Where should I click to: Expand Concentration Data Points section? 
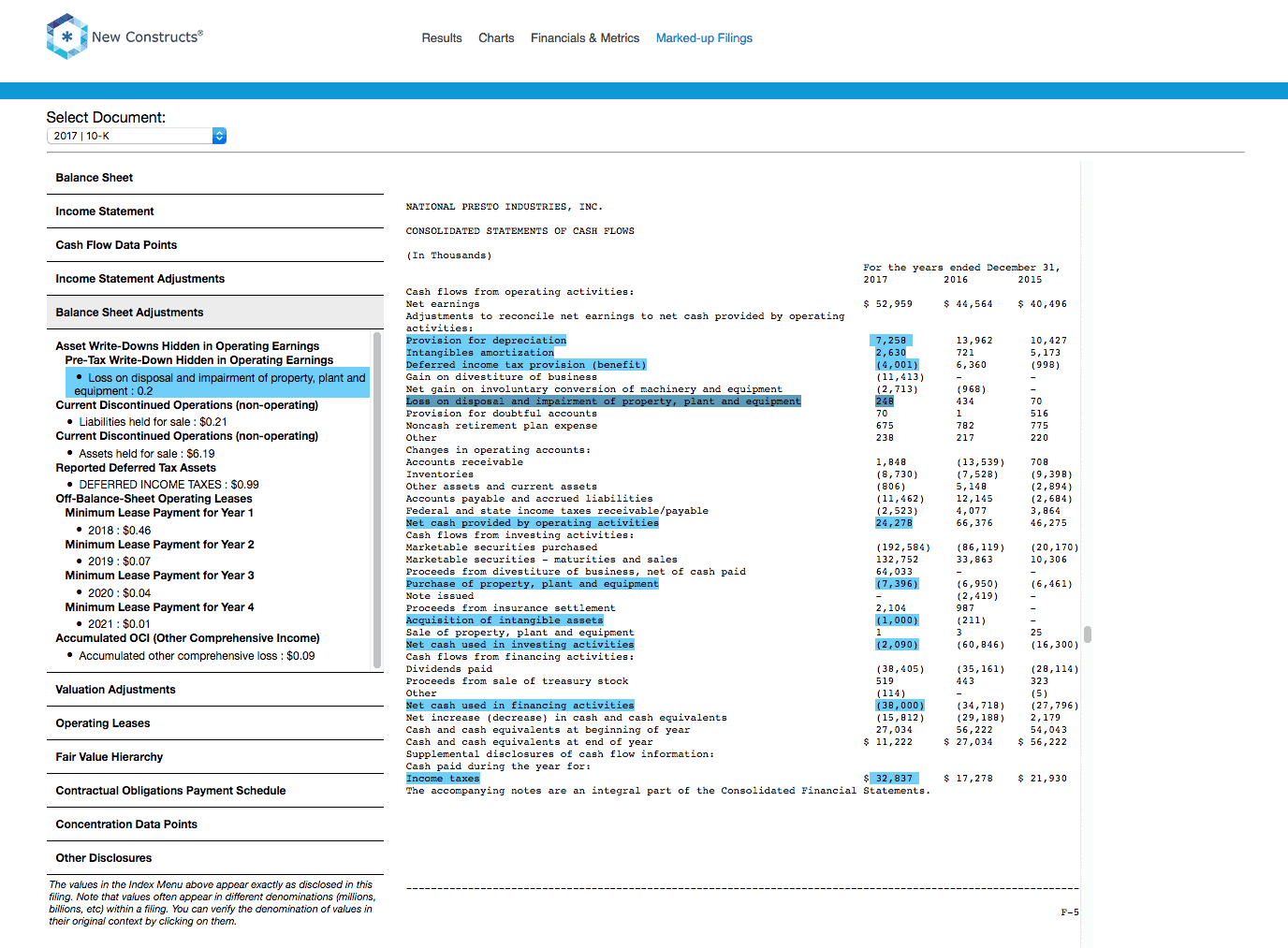pos(215,824)
